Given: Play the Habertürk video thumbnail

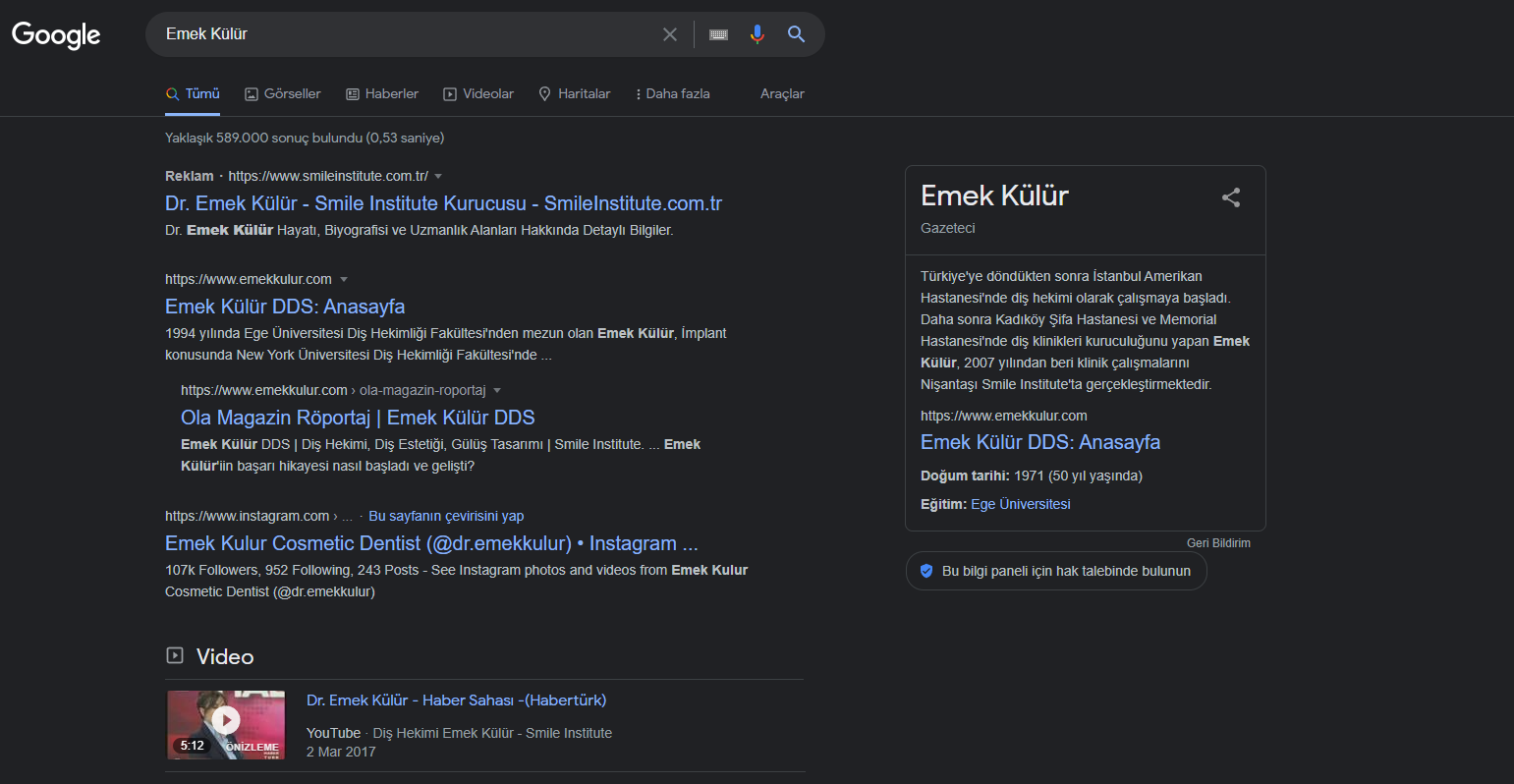Looking at the screenshot, I should point(226,725).
